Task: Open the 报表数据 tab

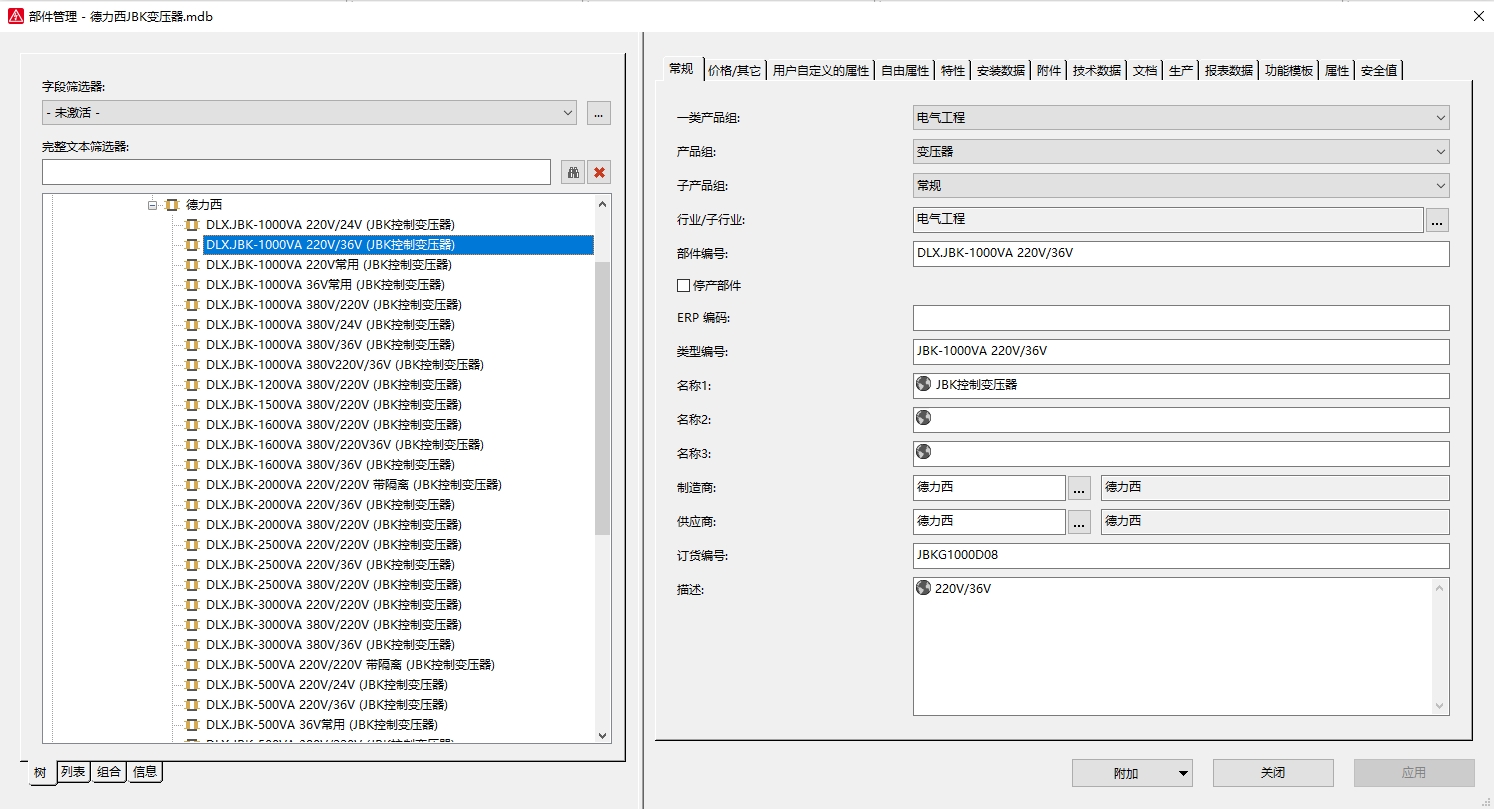Action: (1229, 71)
